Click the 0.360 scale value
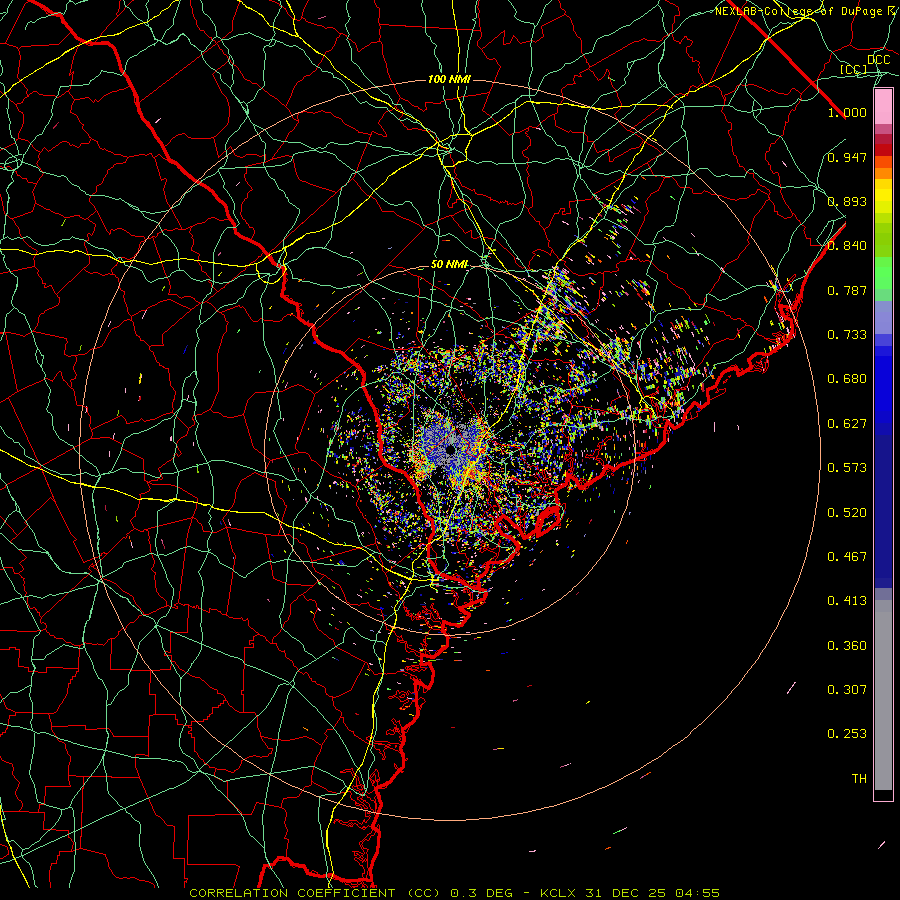Viewport: 900px width, 900px height. coord(847,646)
